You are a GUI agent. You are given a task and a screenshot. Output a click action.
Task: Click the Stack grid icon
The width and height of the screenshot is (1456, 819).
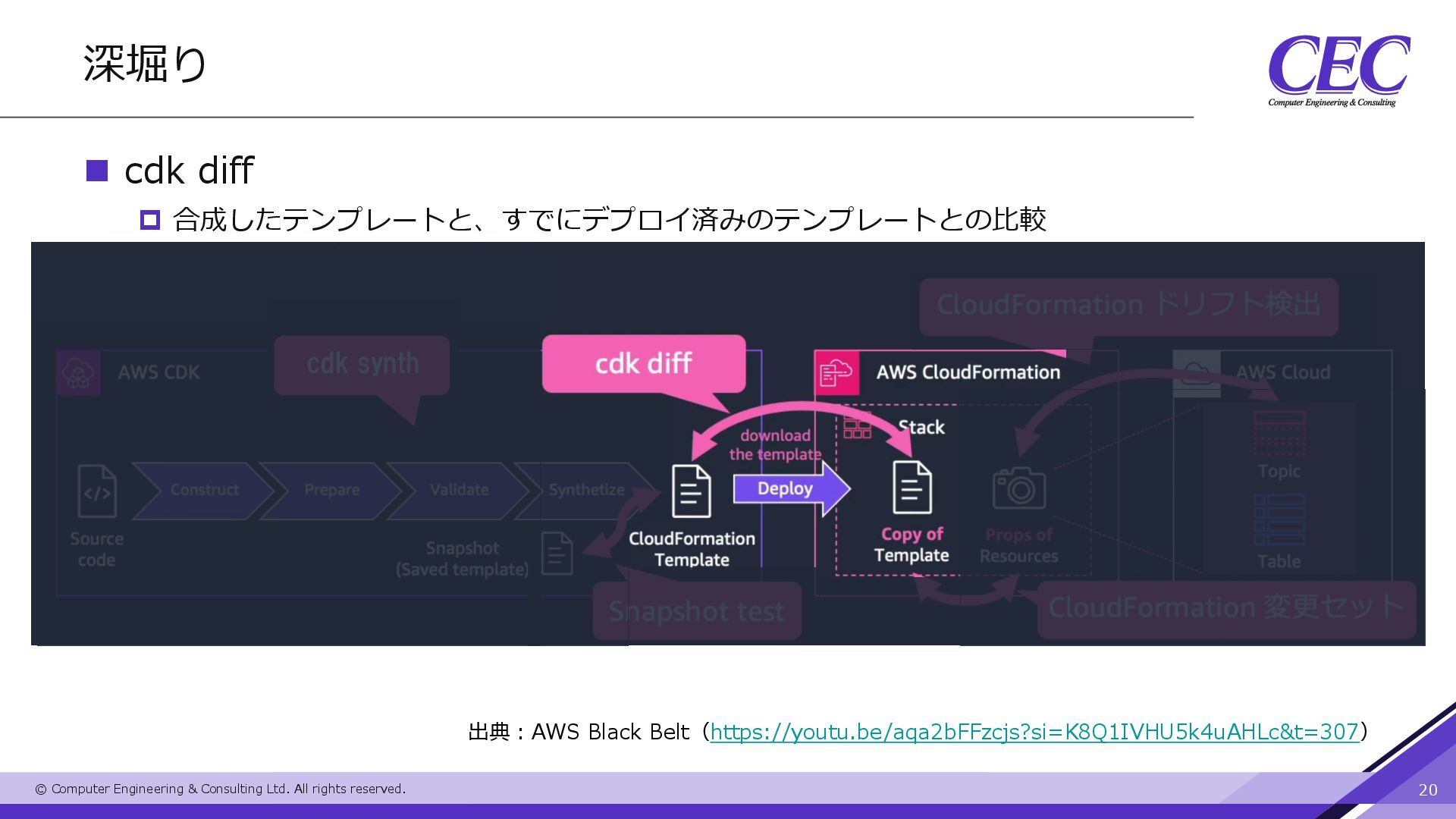(857, 427)
